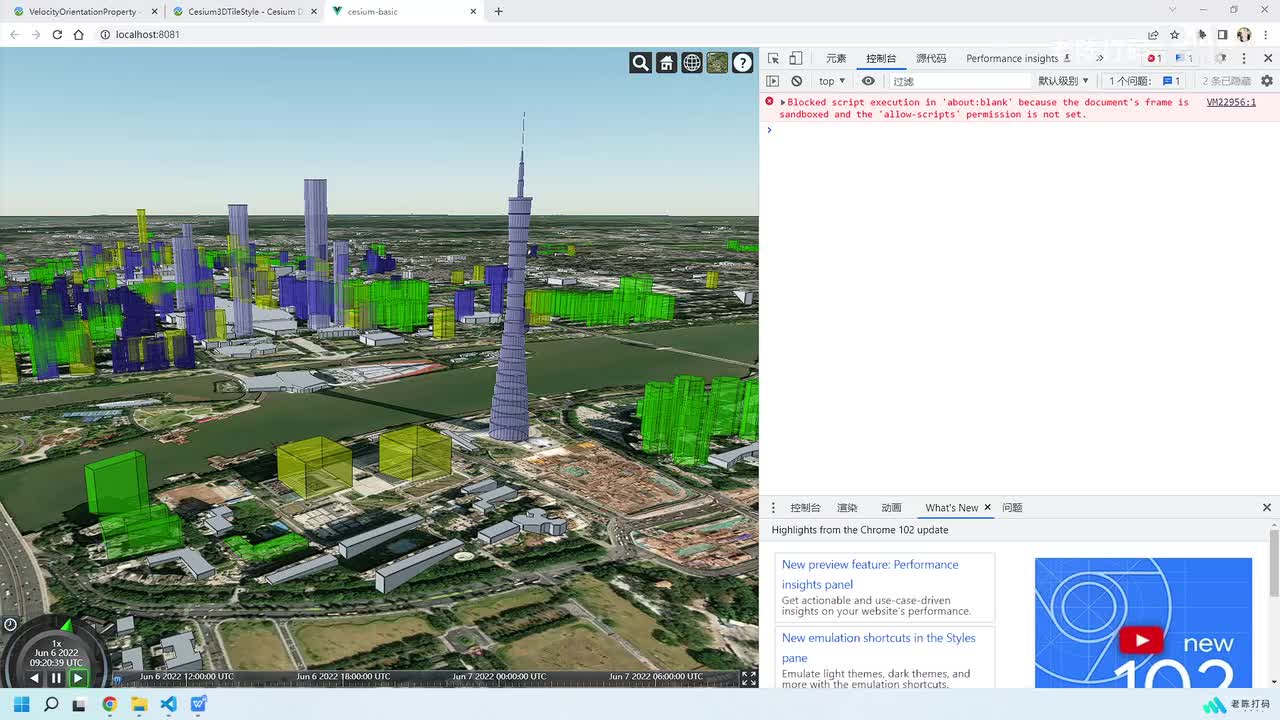Image resolution: width=1280 pixels, height=720 pixels.
Task: Switch to the 控制台 (Console) tab
Action: [x=881, y=59]
